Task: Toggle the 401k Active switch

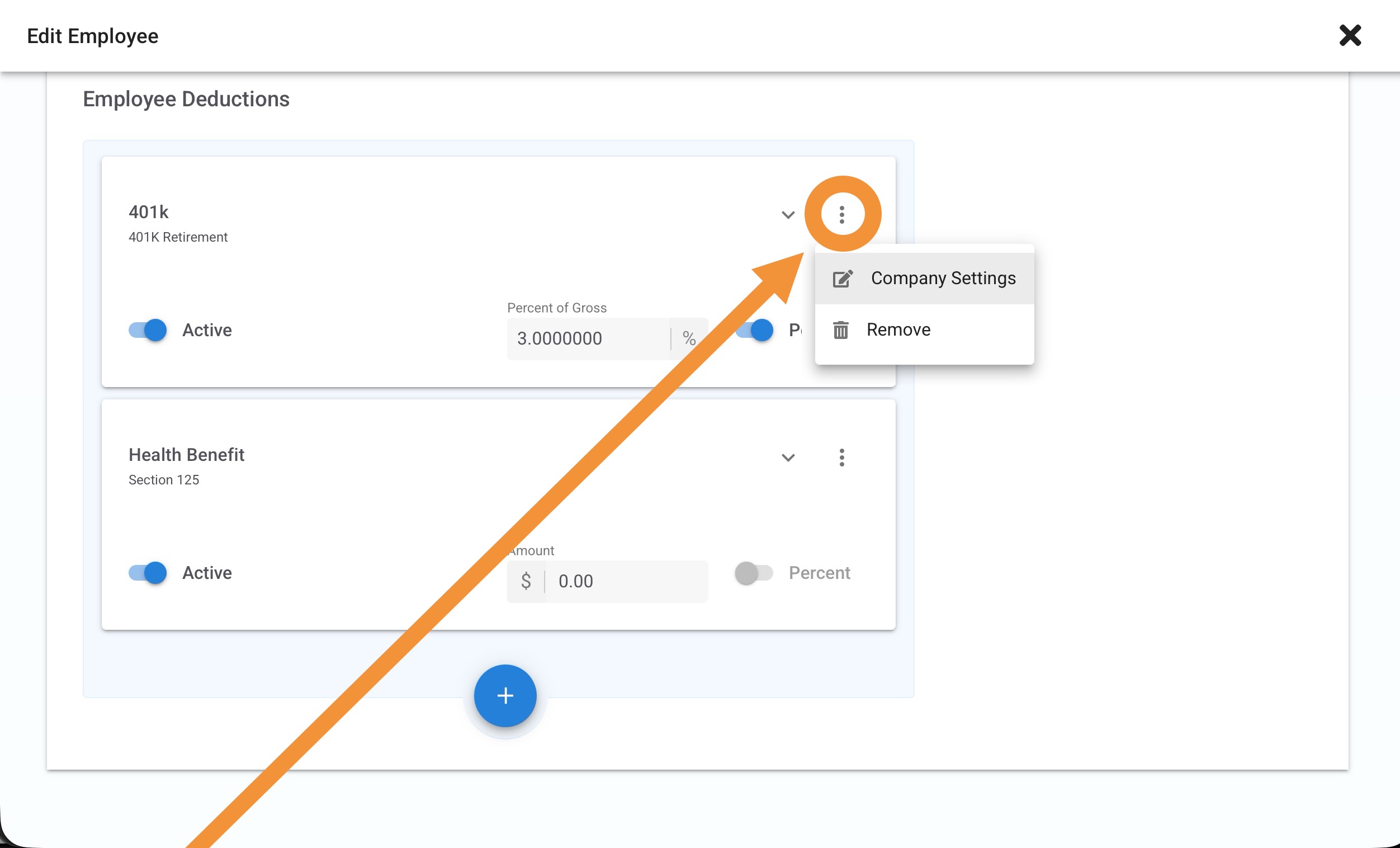Action: [148, 329]
